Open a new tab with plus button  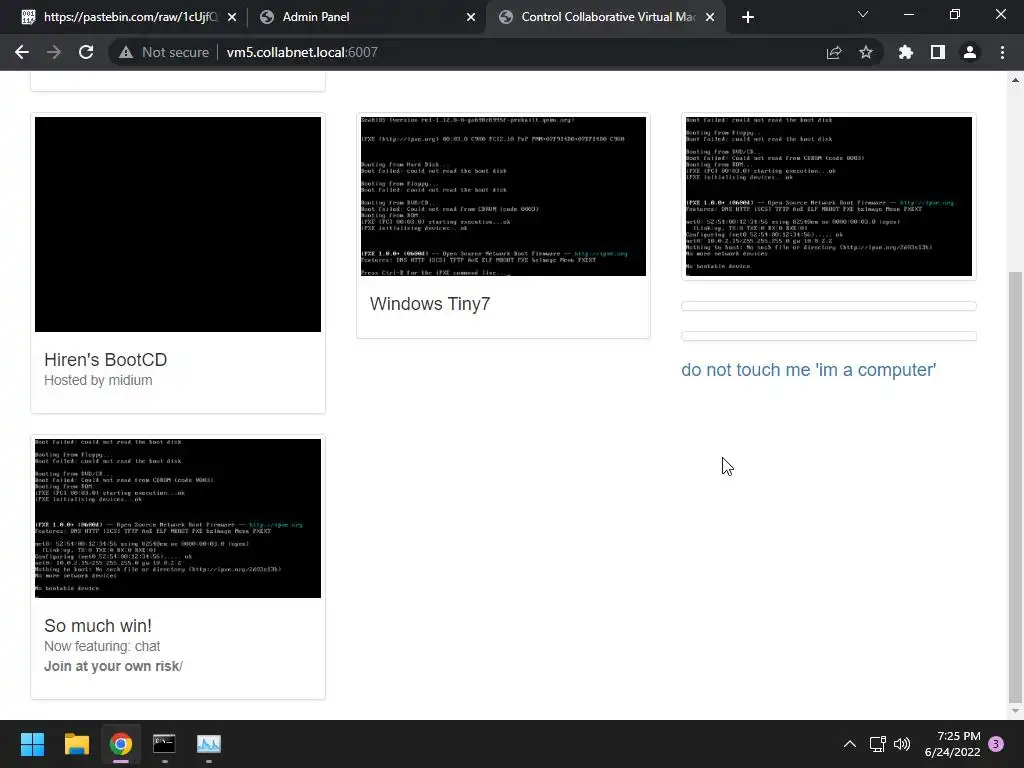coord(748,17)
